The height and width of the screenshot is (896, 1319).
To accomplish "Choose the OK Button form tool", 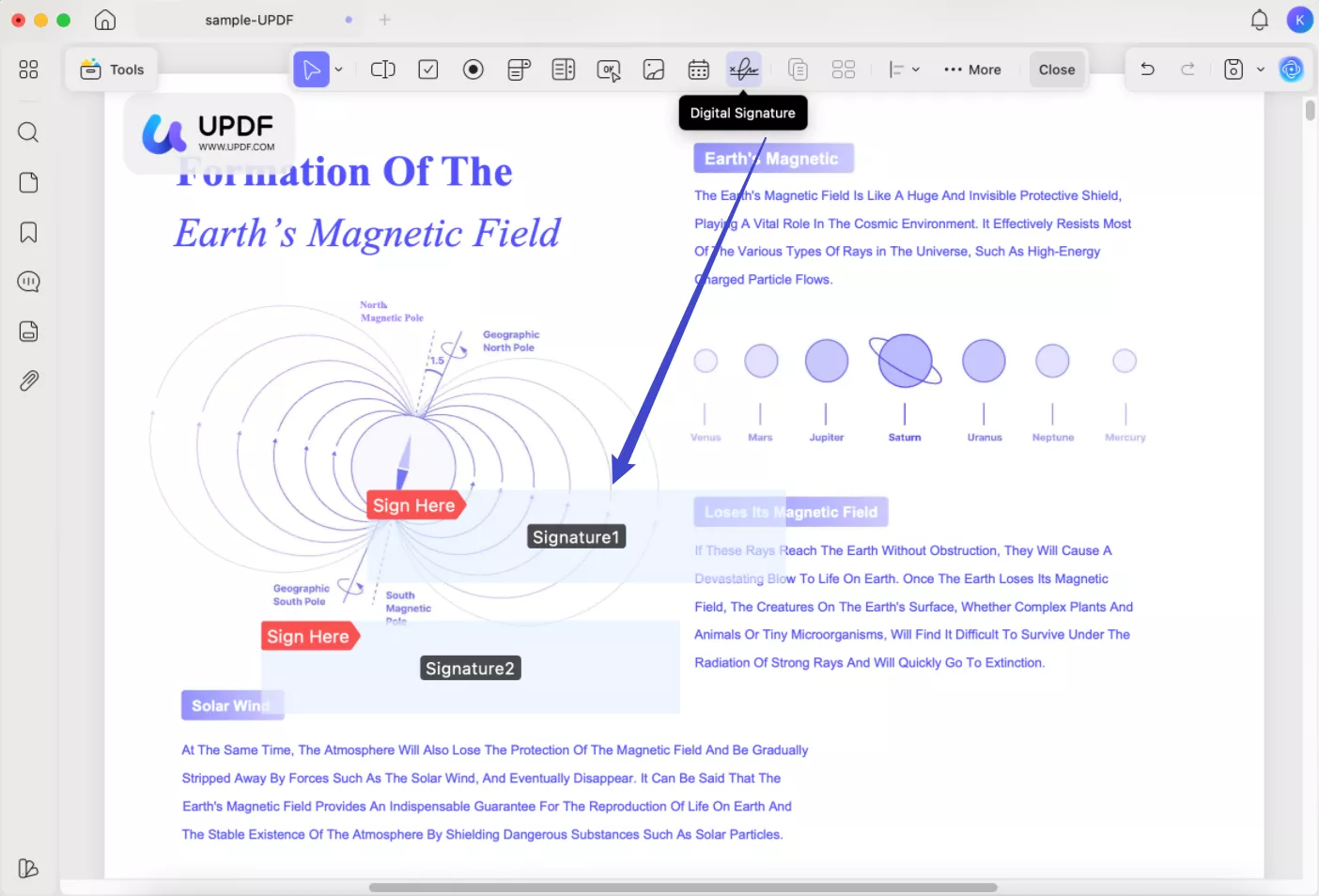I will pyautogui.click(x=609, y=70).
